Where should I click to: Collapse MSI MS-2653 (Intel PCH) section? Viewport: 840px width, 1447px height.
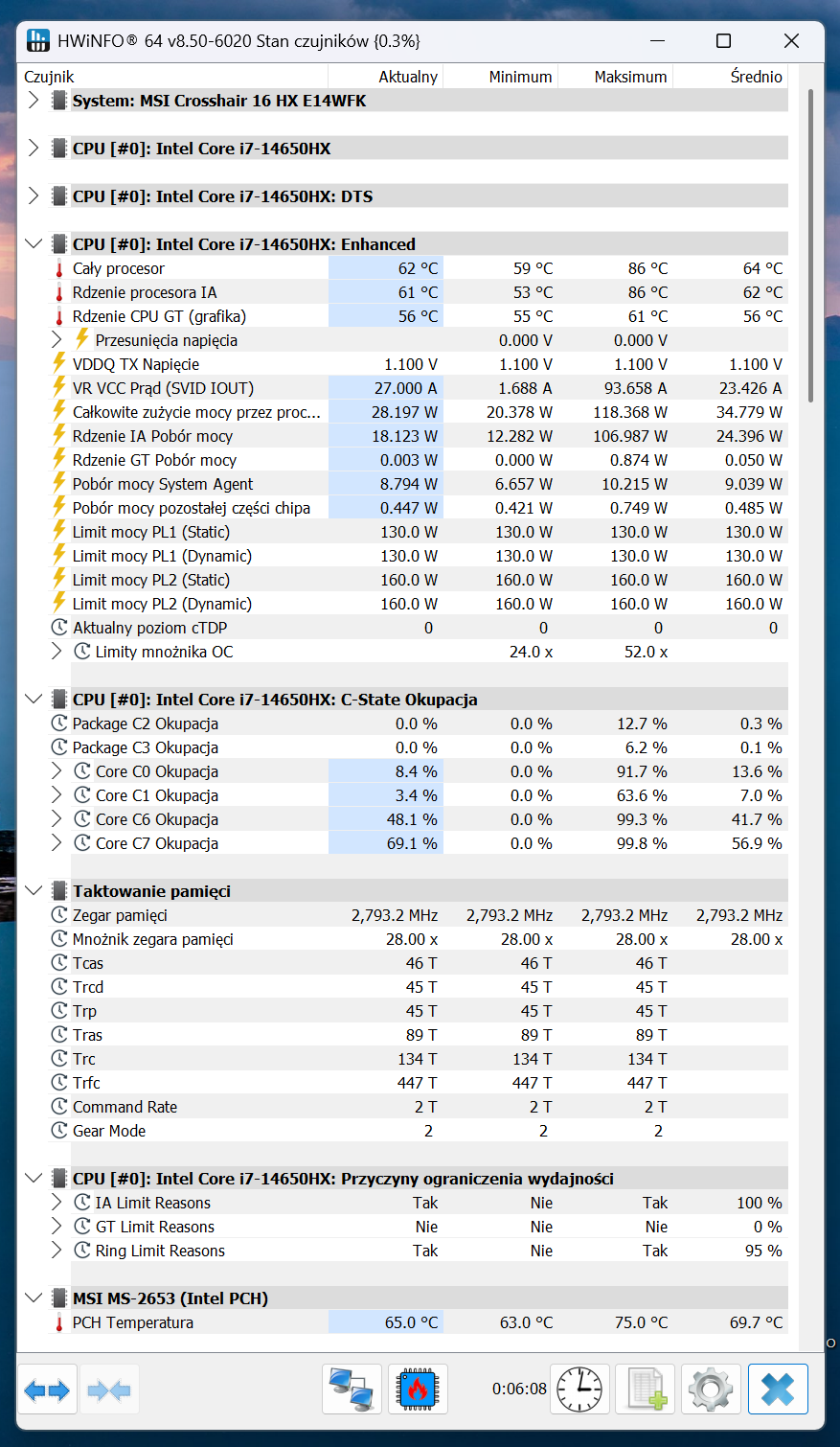(34, 1298)
